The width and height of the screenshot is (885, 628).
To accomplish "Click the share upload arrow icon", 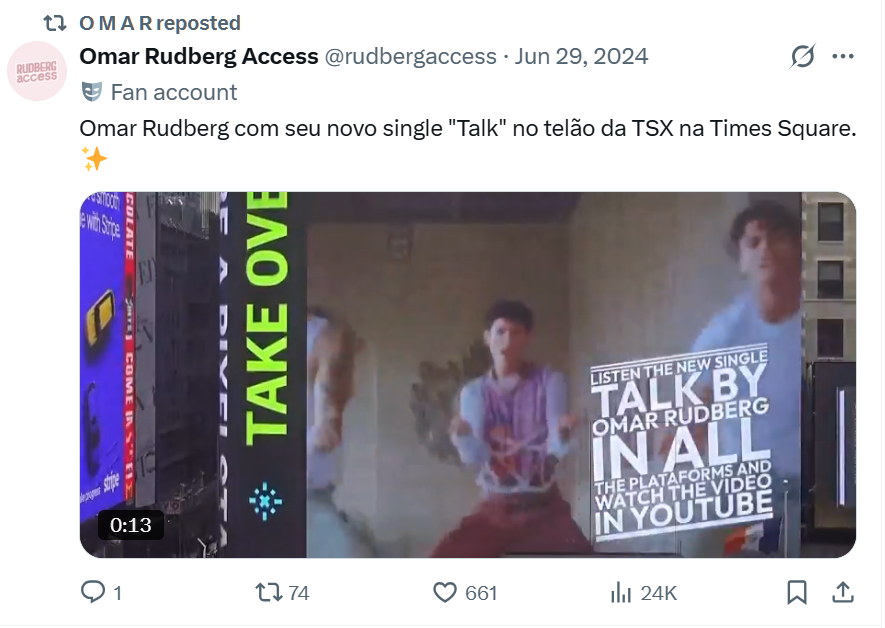I will 843,592.
